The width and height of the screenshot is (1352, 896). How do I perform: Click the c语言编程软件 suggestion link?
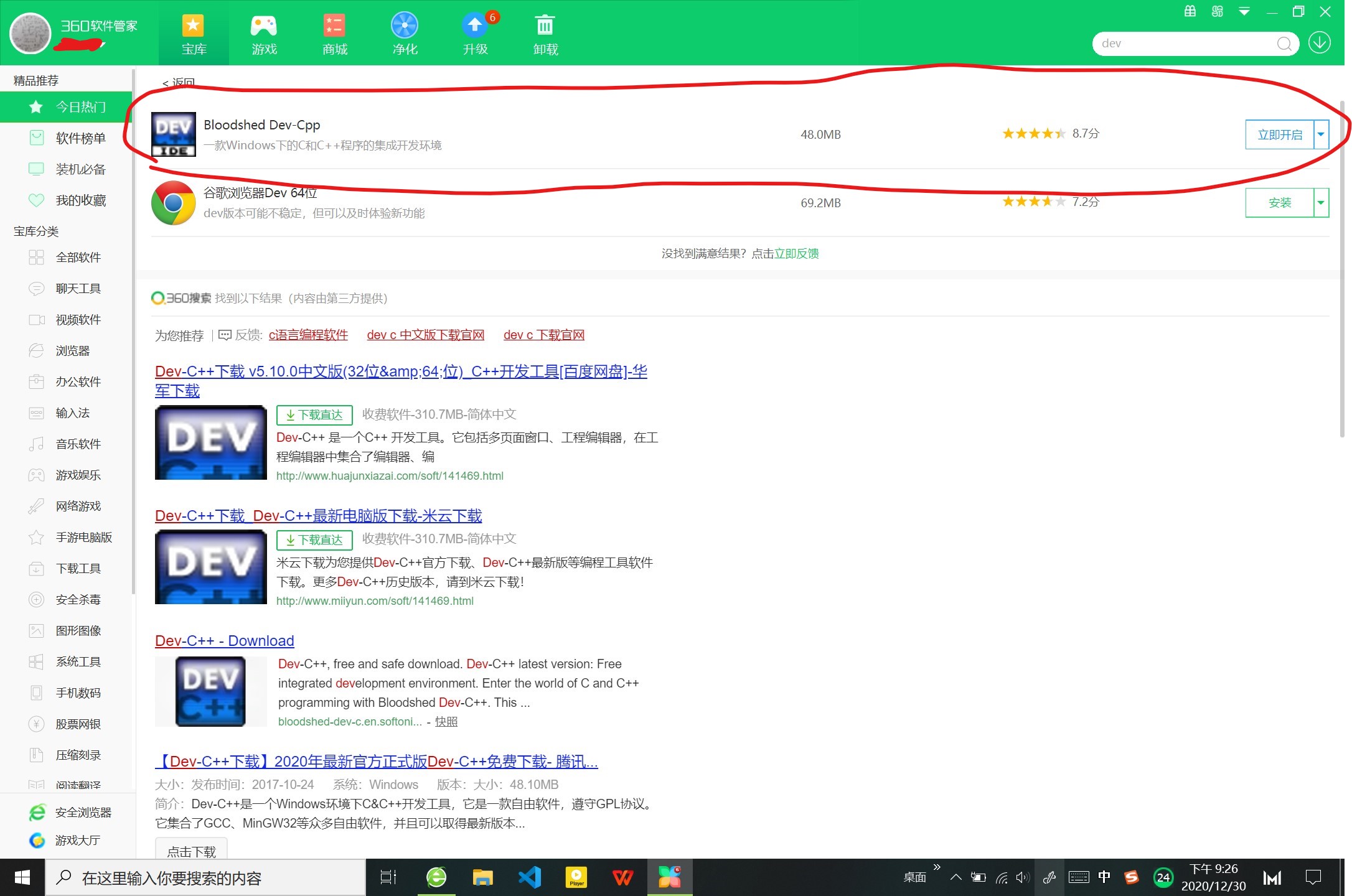click(x=308, y=335)
